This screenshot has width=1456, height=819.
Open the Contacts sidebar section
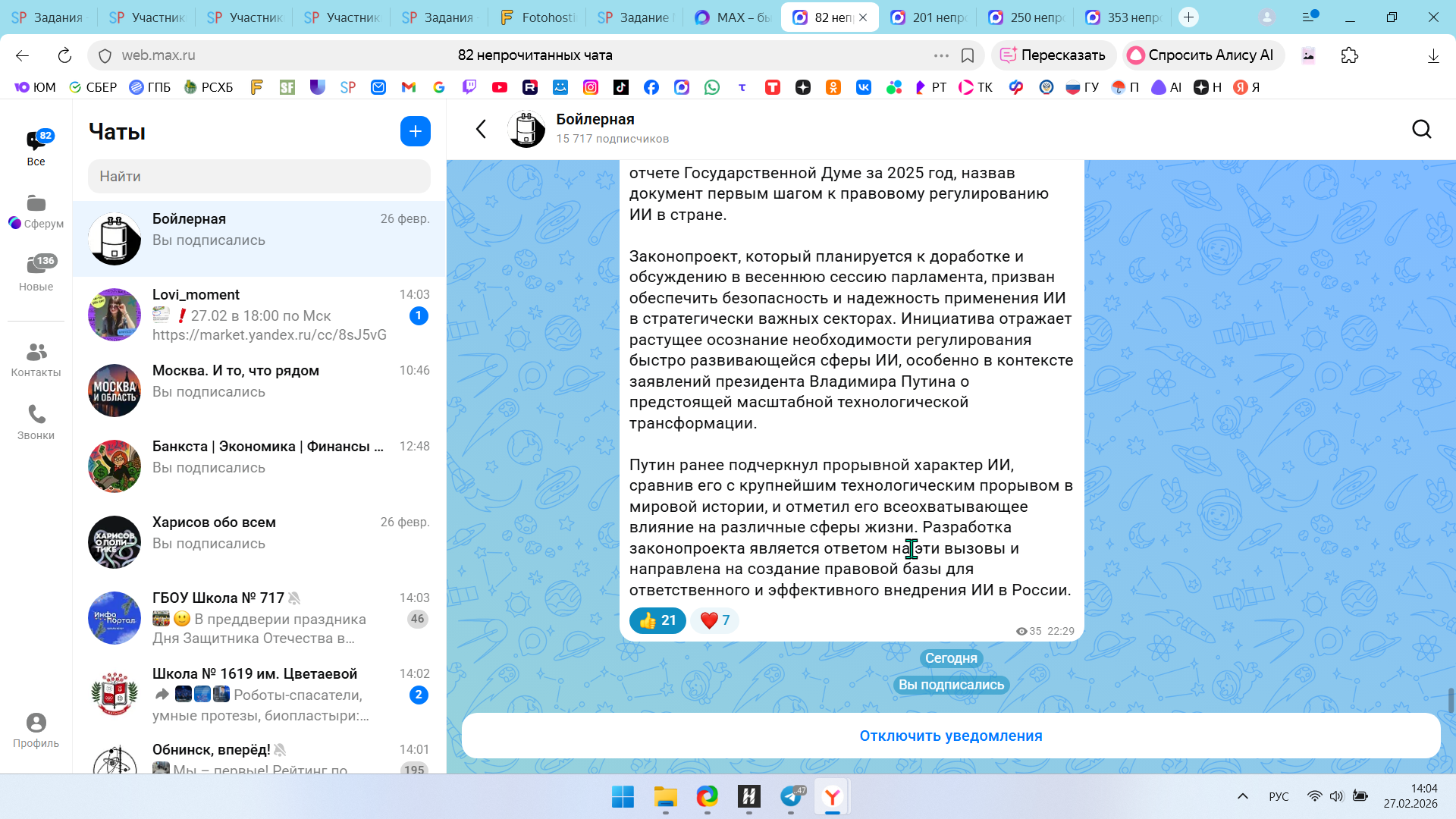point(36,359)
